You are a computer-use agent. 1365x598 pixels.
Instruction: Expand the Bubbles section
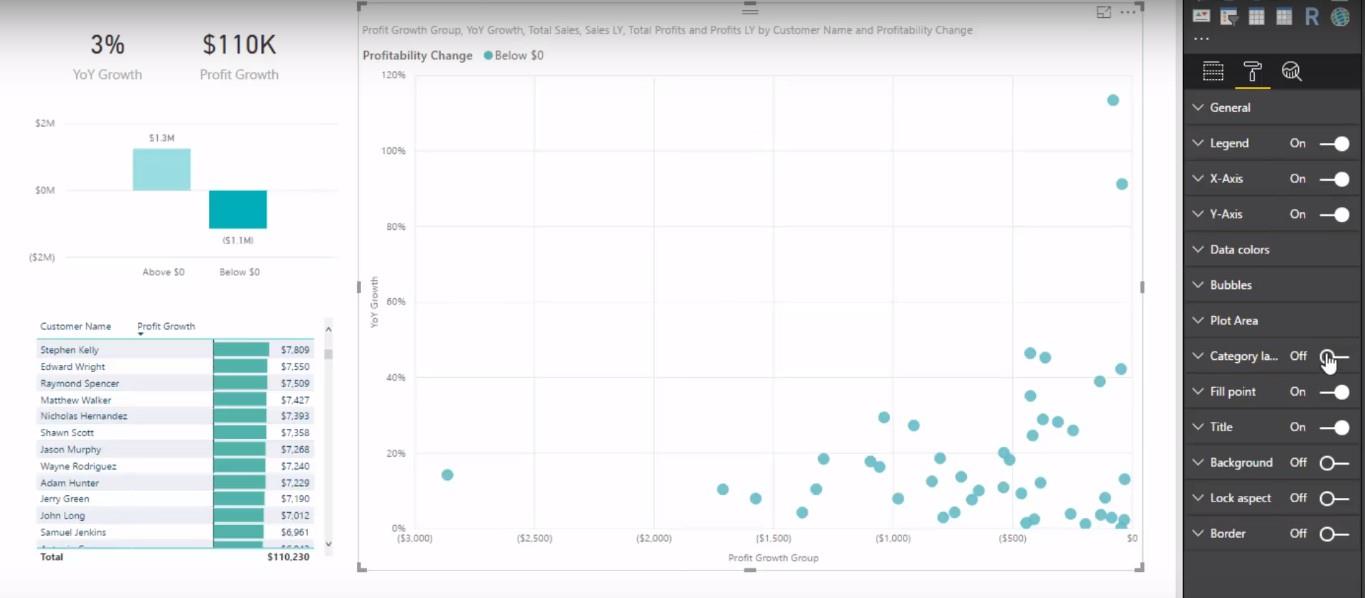(x=1271, y=285)
